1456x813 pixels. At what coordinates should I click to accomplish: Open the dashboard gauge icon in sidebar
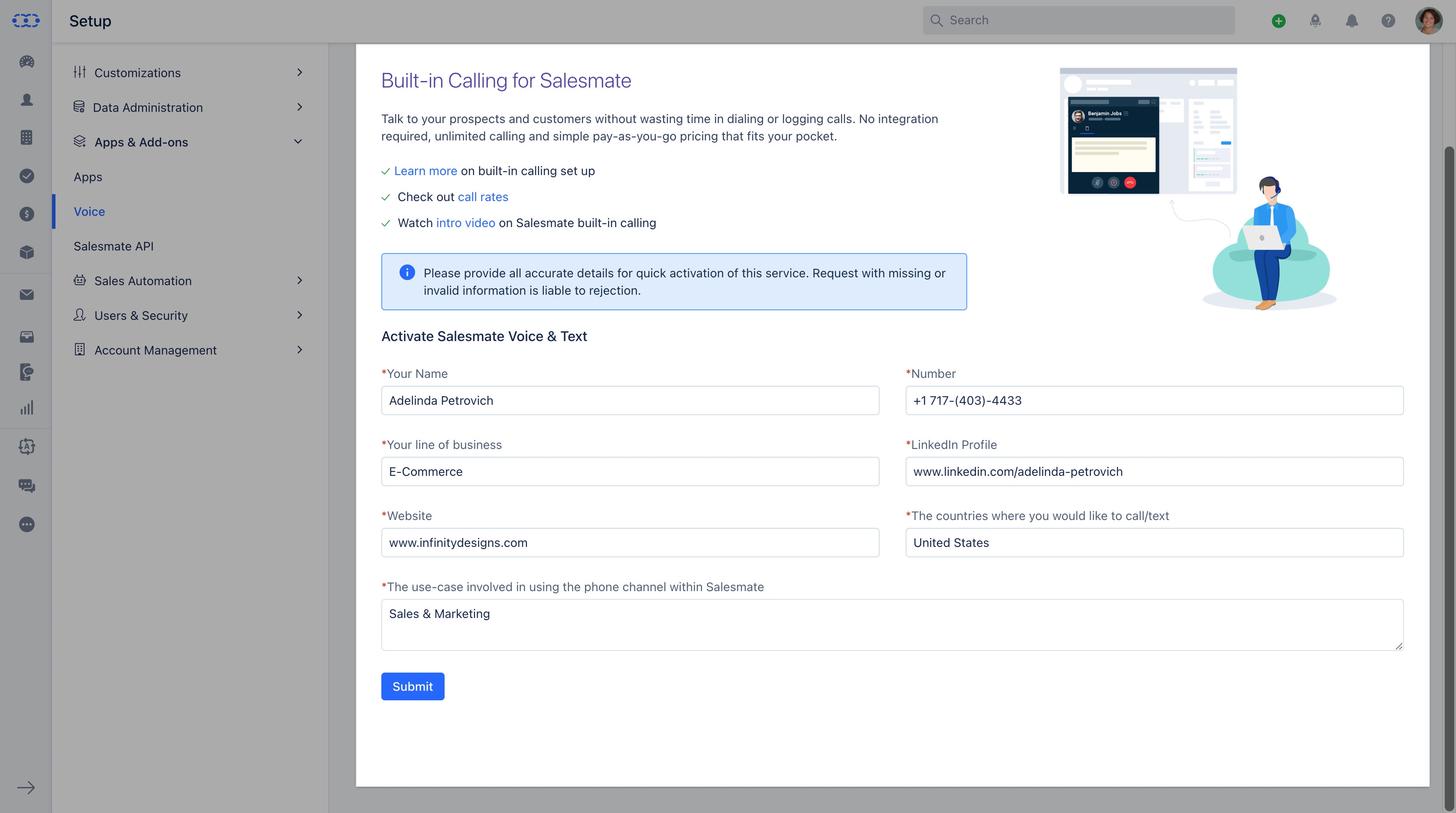click(x=26, y=62)
